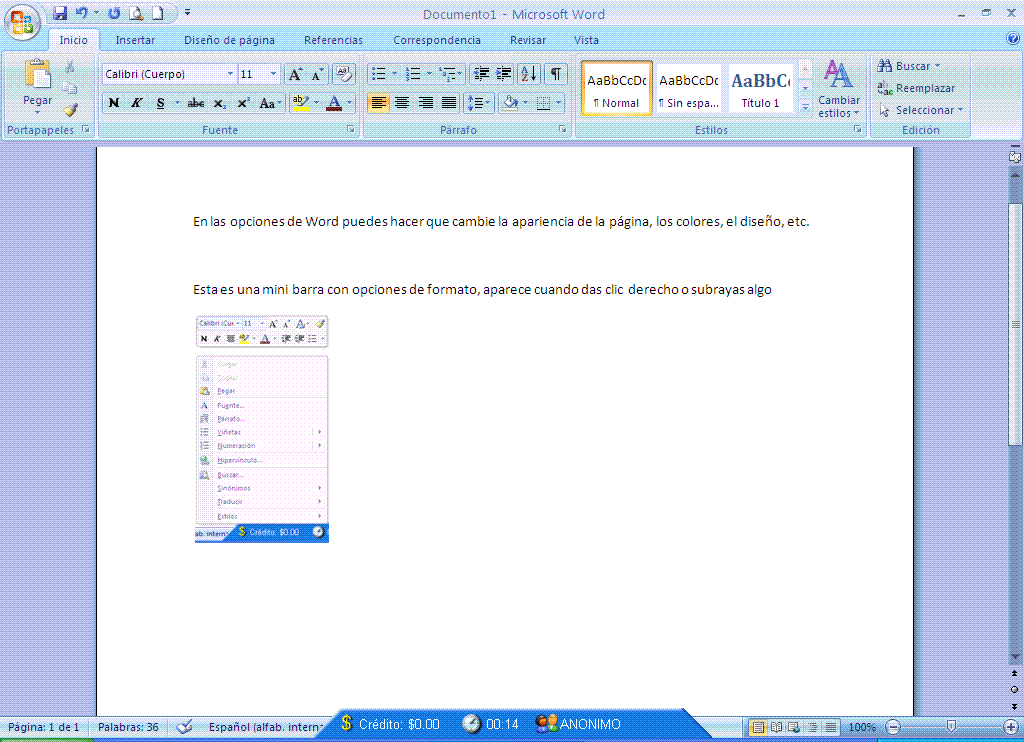Increase paragraph indent

504,74
